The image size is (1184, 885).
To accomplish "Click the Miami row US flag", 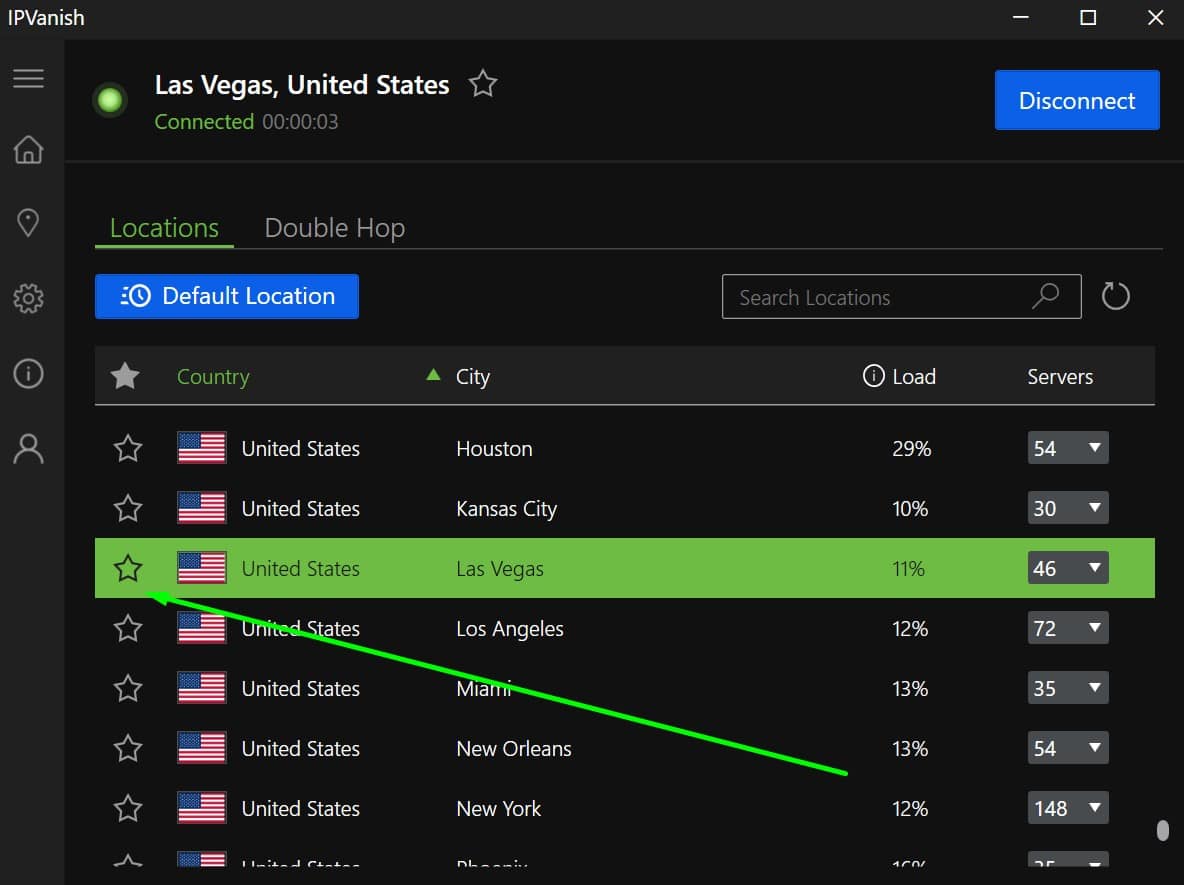I will [x=202, y=688].
